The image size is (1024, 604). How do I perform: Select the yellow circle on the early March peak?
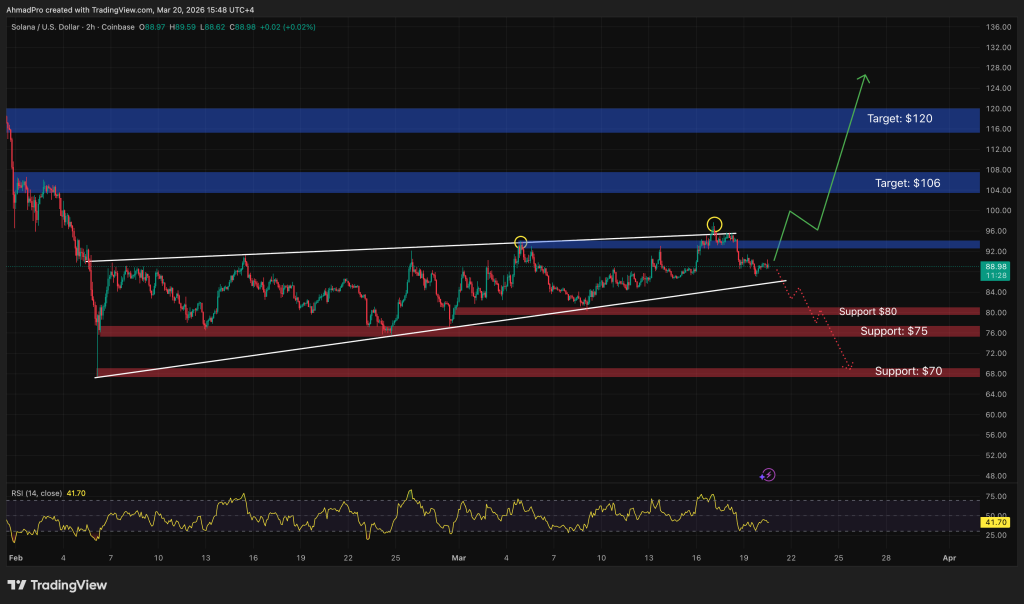(520, 242)
